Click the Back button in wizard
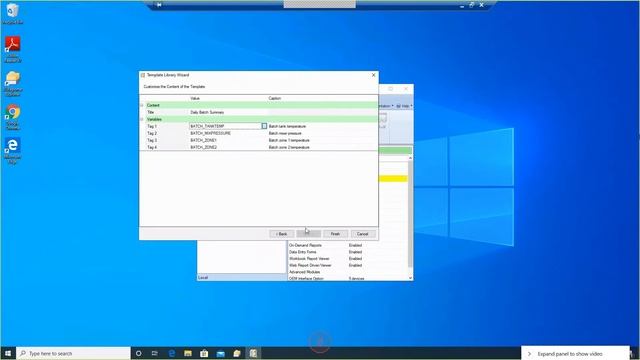 click(x=281, y=234)
